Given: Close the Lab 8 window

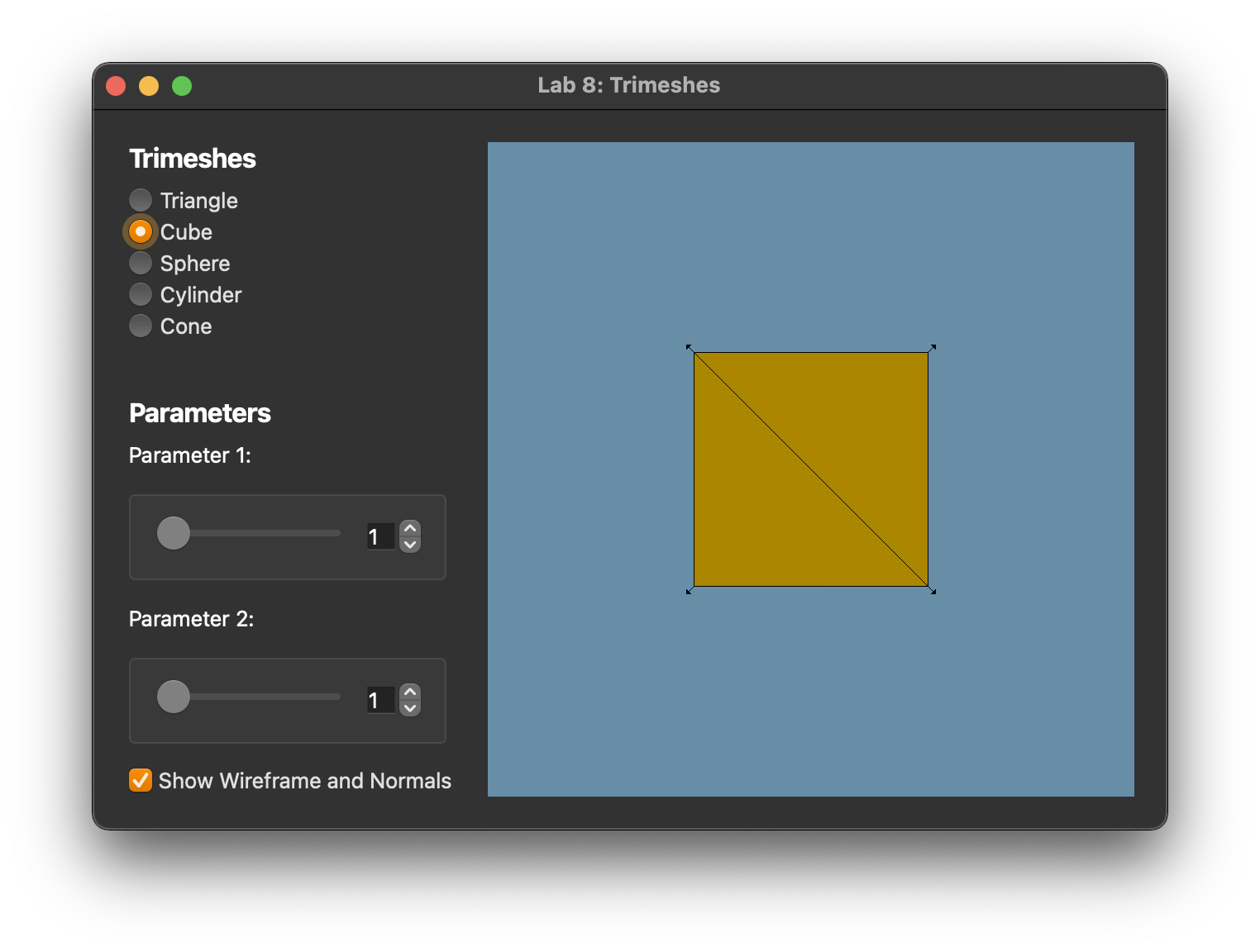Looking at the screenshot, I should (x=116, y=86).
